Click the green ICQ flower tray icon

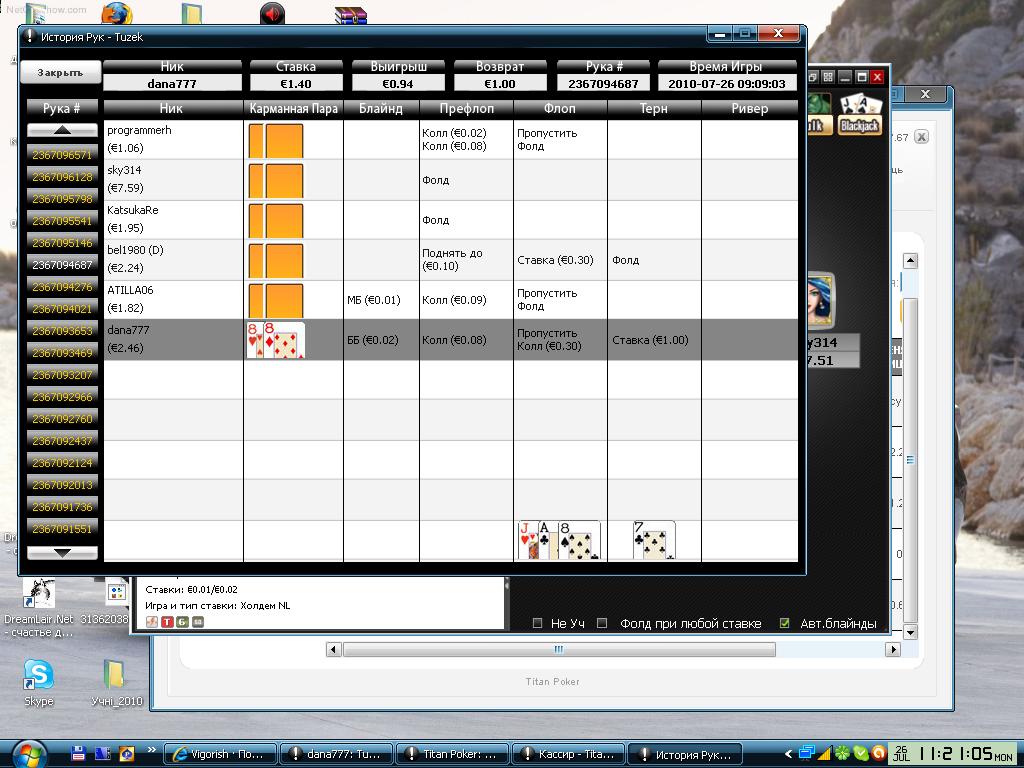pos(843,753)
